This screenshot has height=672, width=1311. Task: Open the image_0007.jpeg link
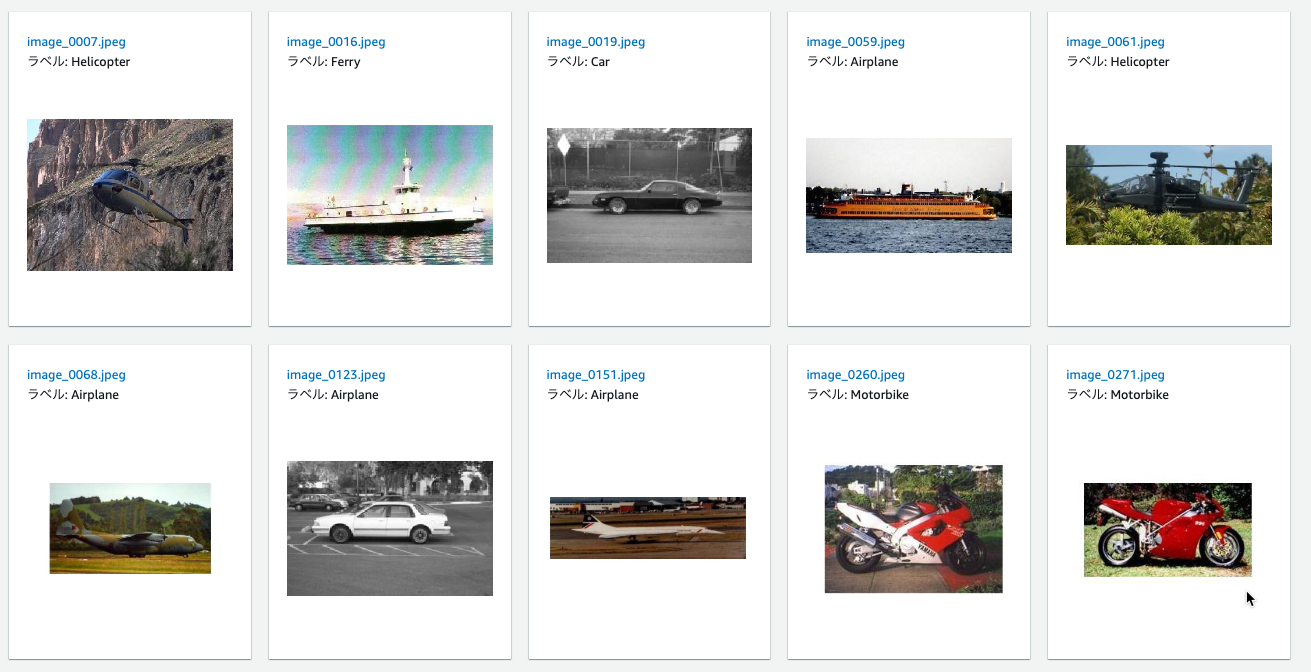point(76,42)
